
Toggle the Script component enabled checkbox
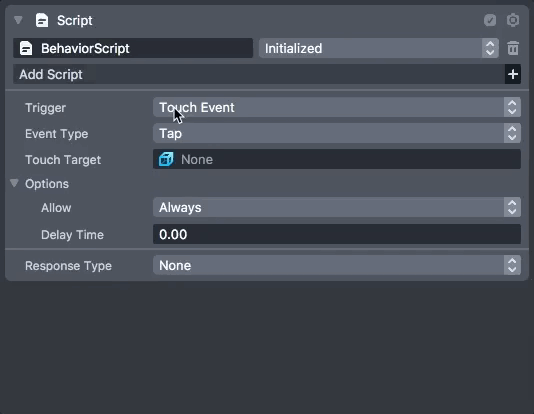pos(490,20)
